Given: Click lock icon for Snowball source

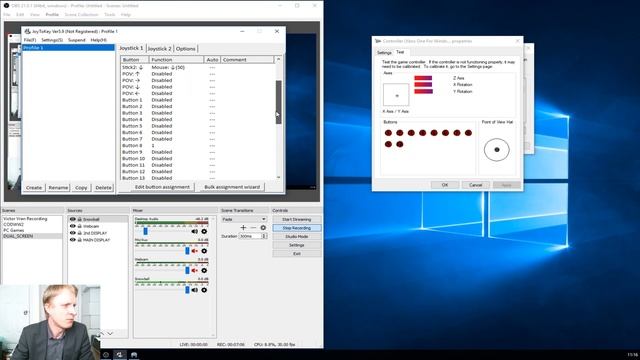Looking at the screenshot, I should 80,219.
